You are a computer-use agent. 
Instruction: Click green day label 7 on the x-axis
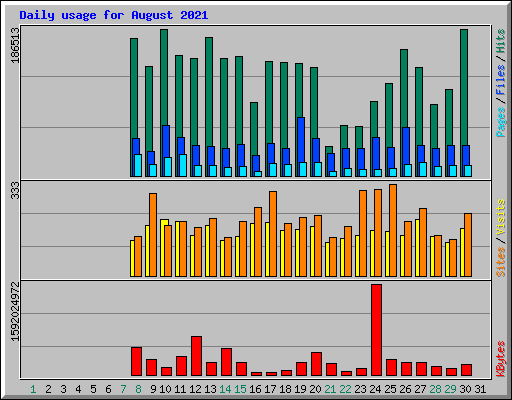[x=123, y=389]
